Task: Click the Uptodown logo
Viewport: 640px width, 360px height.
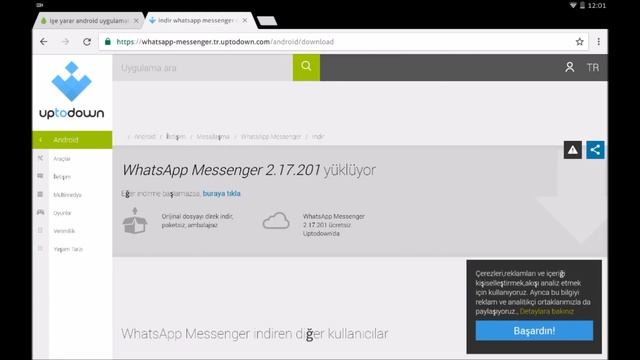Action: [71, 91]
